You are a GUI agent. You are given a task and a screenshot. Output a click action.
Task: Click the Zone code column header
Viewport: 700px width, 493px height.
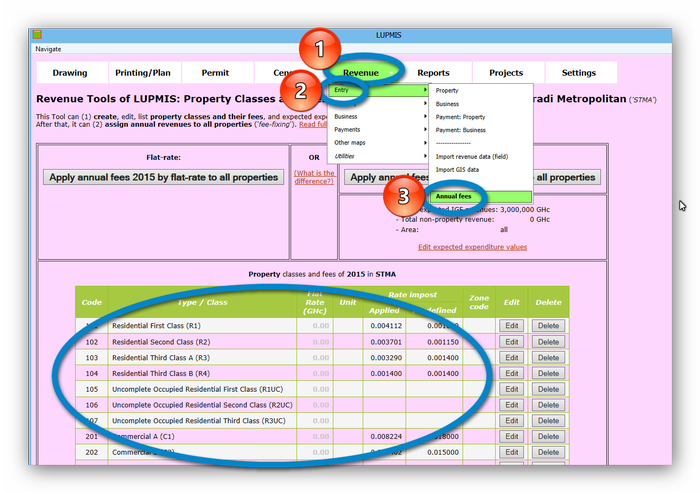[479, 302]
